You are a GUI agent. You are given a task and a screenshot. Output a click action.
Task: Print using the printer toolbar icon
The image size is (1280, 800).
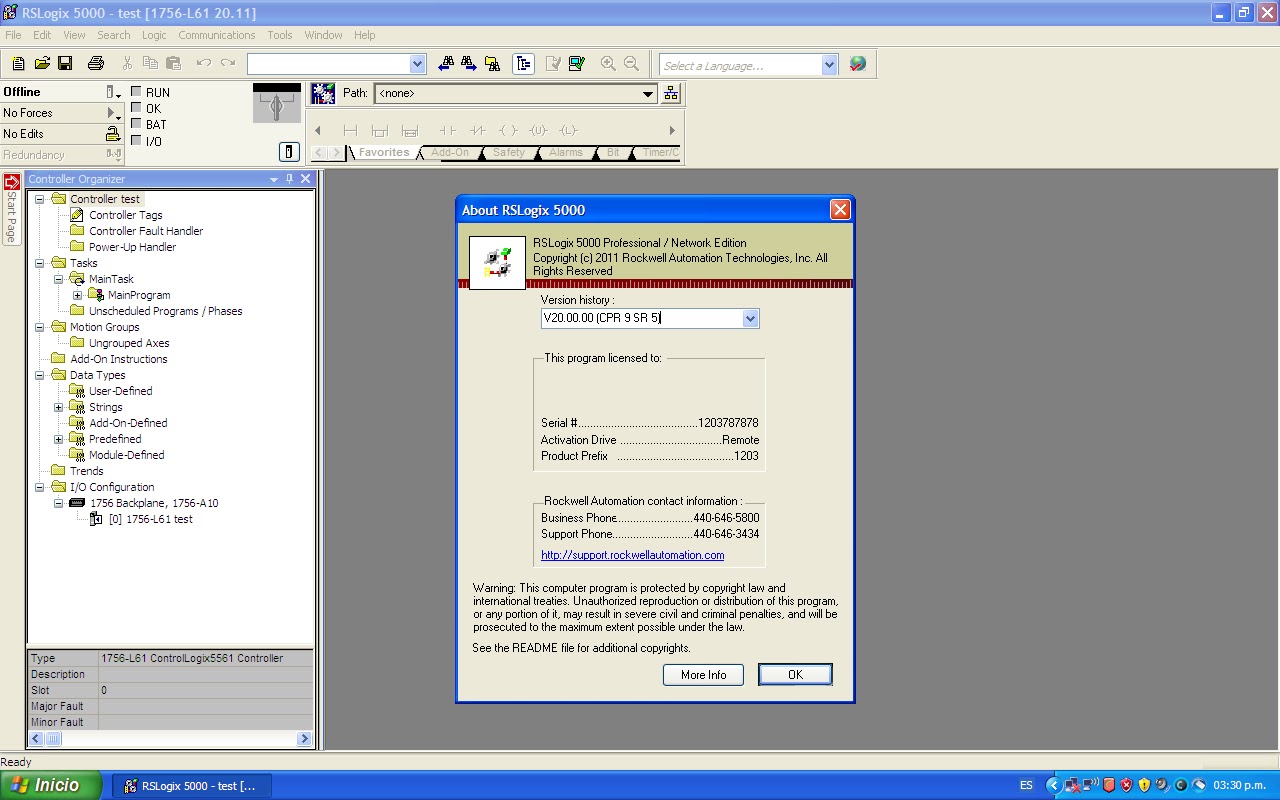click(96, 63)
